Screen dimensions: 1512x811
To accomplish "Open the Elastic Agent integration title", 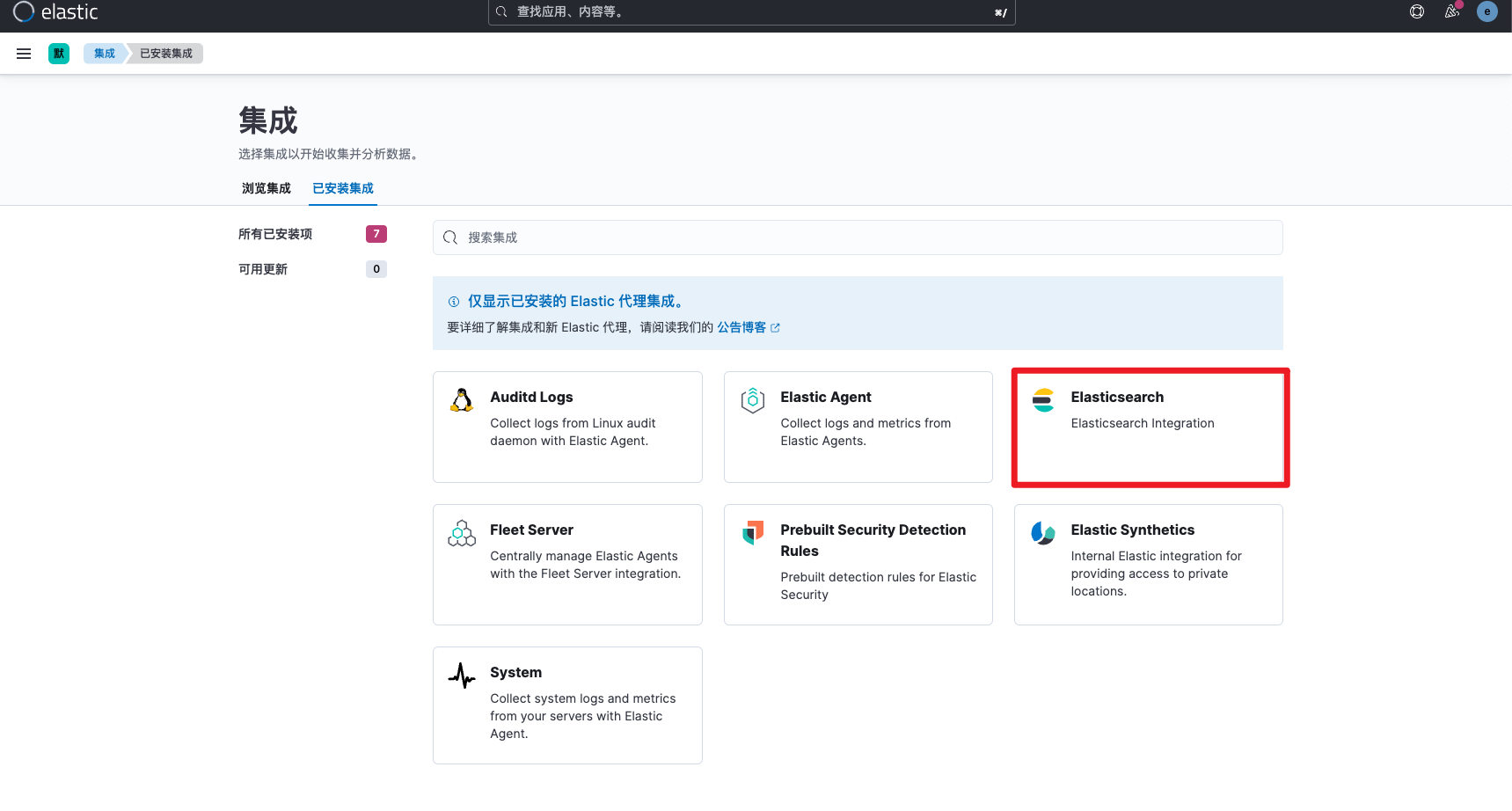I will [x=826, y=397].
